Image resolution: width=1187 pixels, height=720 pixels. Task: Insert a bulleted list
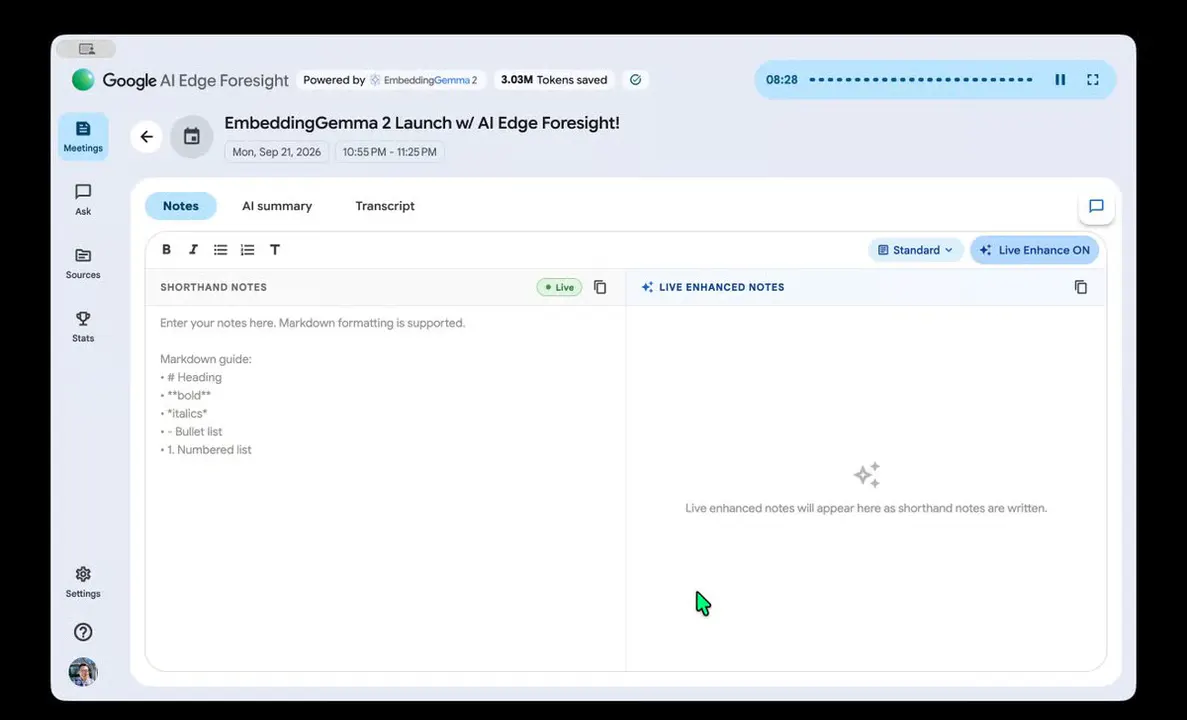pyautogui.click(x=220, y=250)
